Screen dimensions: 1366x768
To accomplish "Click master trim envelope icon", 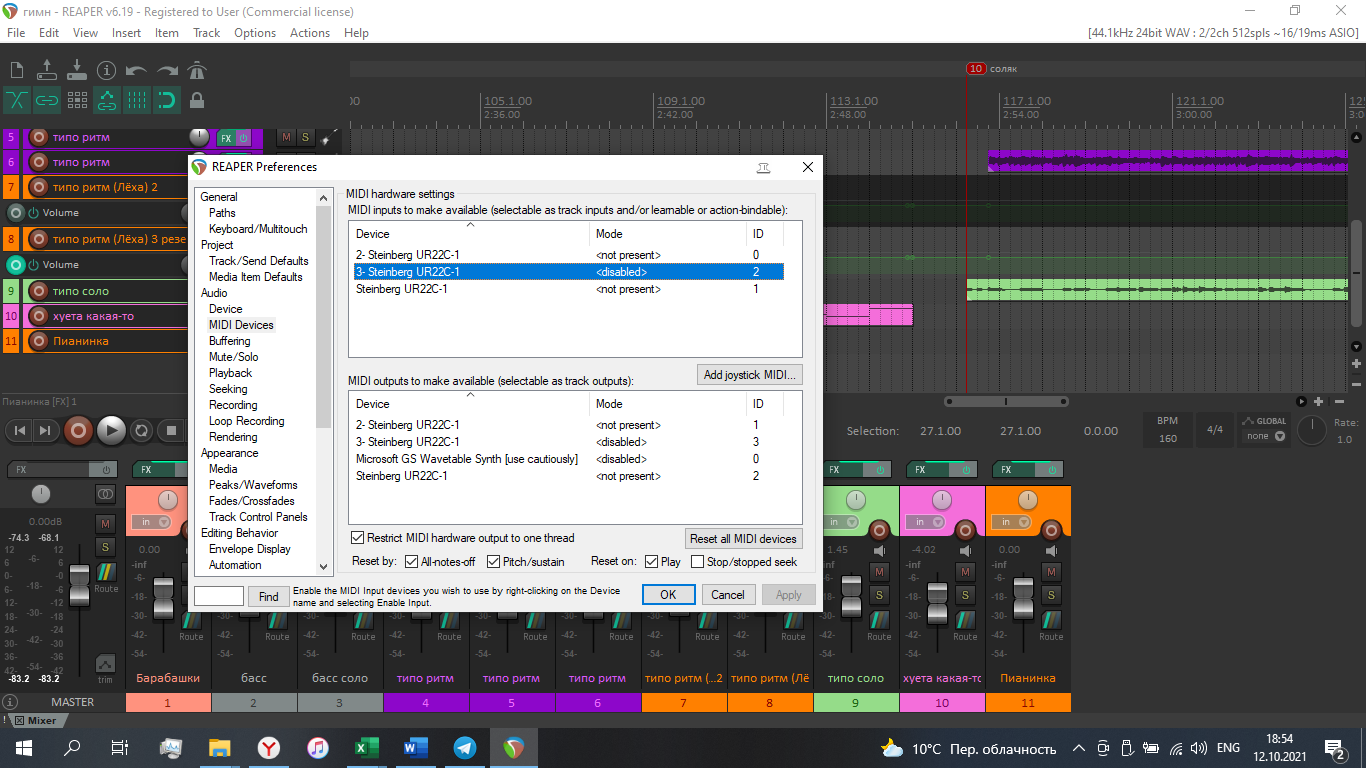I will (x=105, y=664).
